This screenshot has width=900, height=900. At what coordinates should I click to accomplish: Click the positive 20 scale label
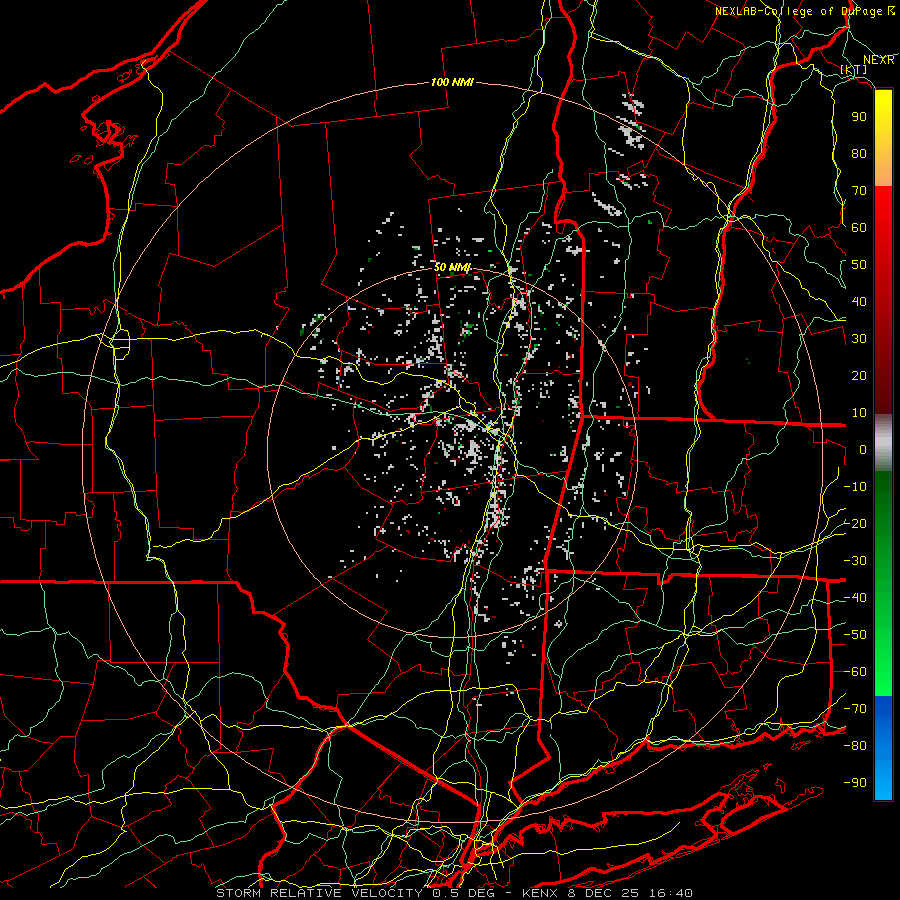(x=859, y=375)
